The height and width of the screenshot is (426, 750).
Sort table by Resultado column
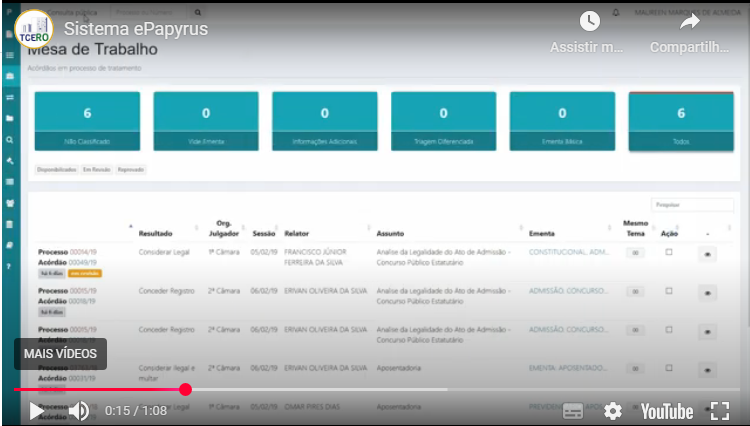[x=156, y=233]
